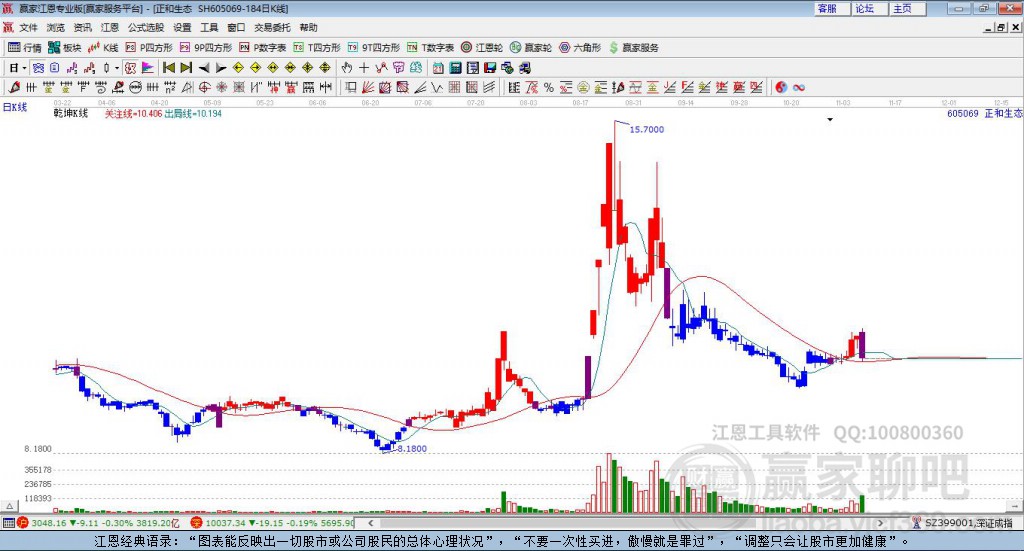The height and width of the screenshot is (551, 1024).
Task: Jump to first bar icon
Action: 168,68
